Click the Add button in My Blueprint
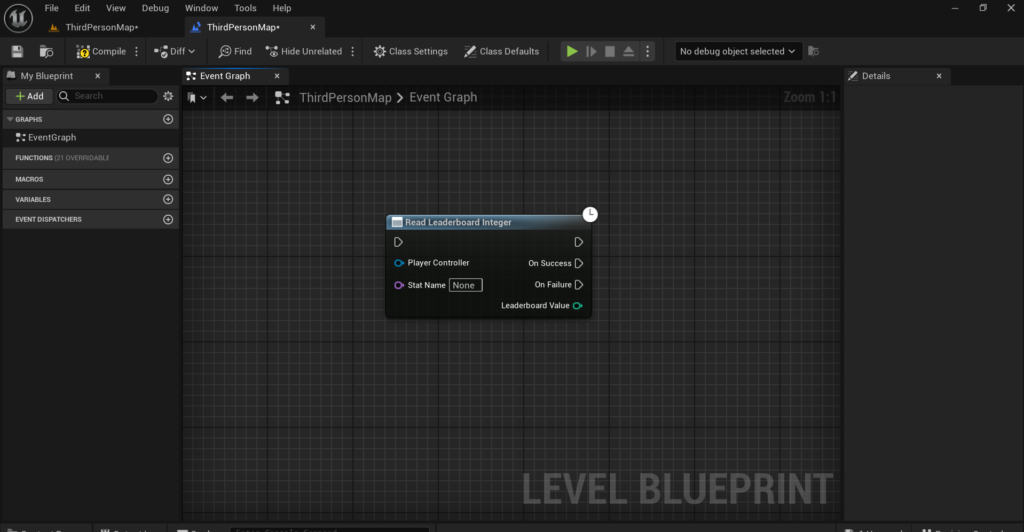Screen dimensions: 1024x532 29,96
